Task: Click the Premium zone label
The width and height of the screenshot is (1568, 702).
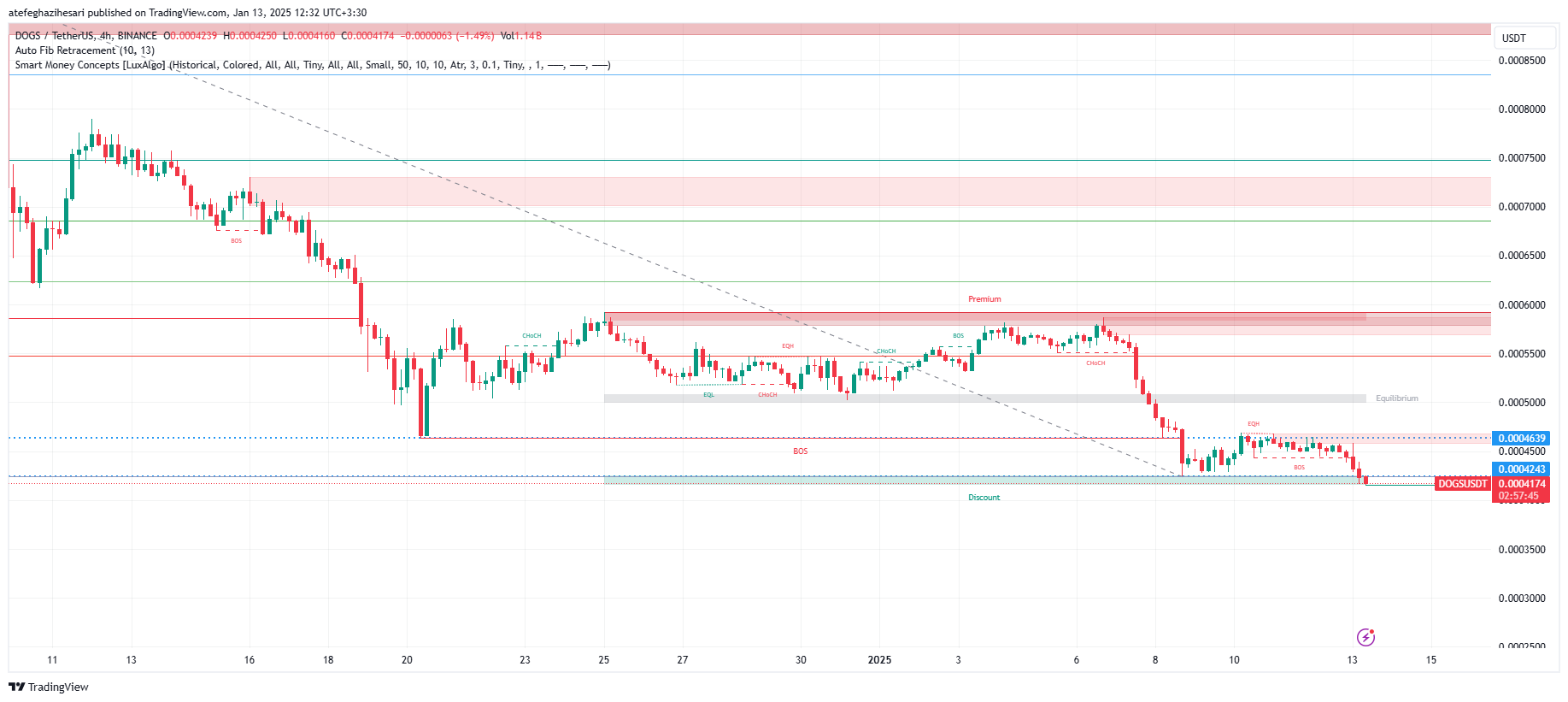Action: pyautogui.click(x=984, y=299)
